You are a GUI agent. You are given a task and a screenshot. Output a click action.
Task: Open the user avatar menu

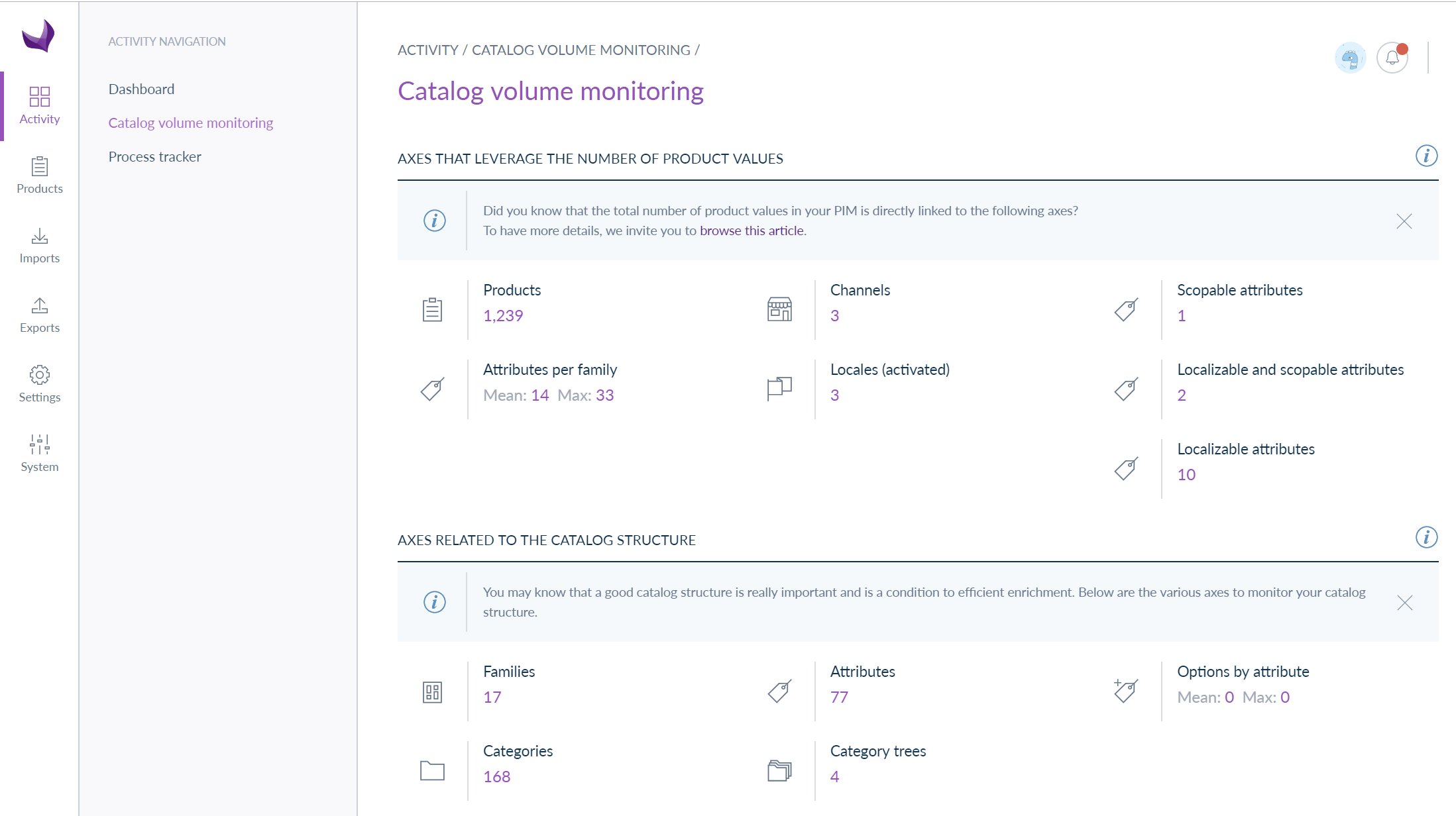coord(1350,58)
